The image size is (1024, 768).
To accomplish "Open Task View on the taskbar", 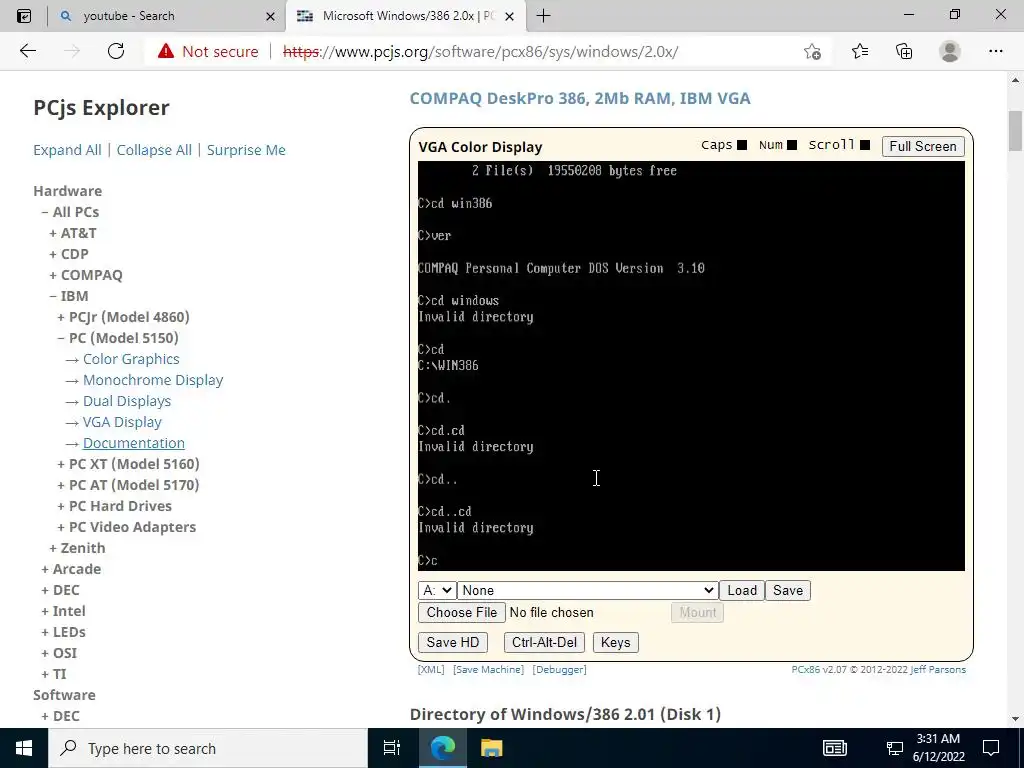I will tap(391, 748).
